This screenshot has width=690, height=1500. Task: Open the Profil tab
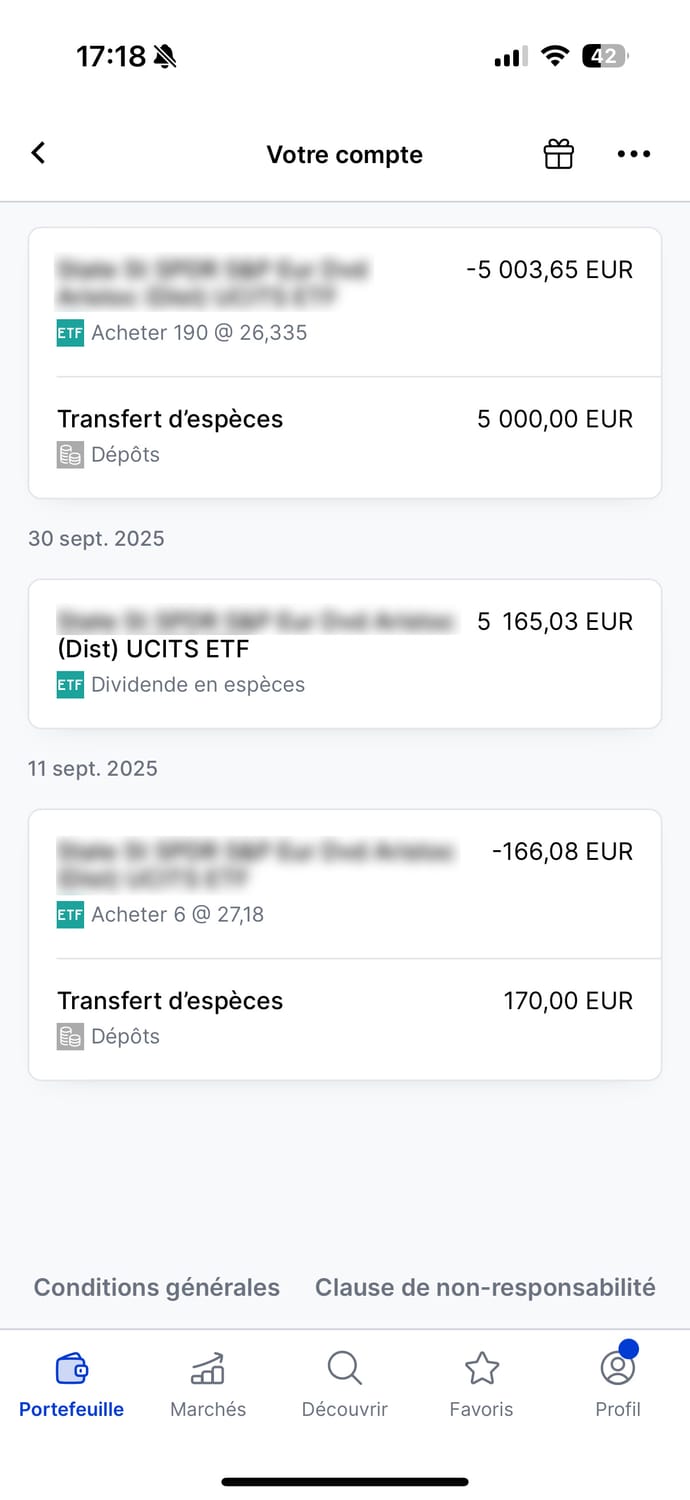[x=618, y=1384]
